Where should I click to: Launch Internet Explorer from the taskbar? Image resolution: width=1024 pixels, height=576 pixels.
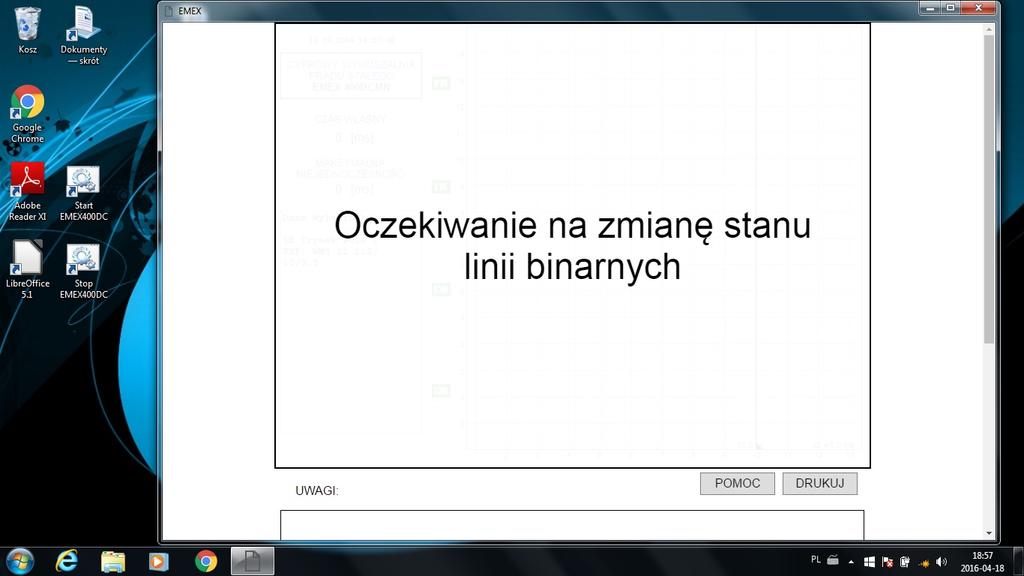67,561
